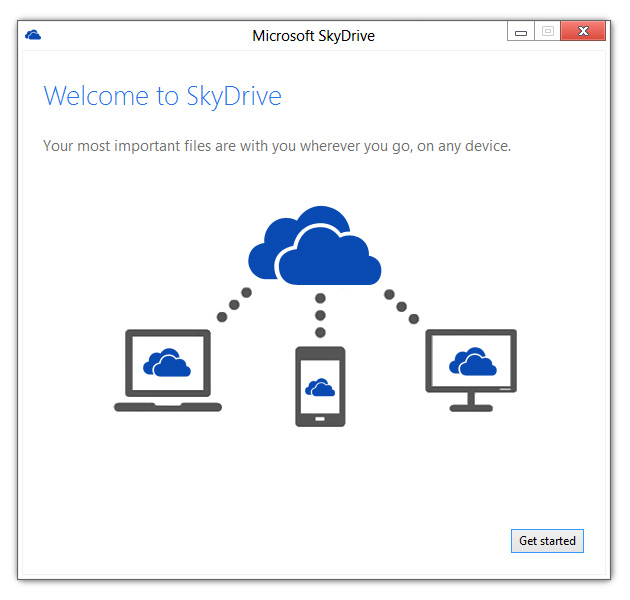
Task: Click the "Your most important files" description text
Action: click(277, 146)
